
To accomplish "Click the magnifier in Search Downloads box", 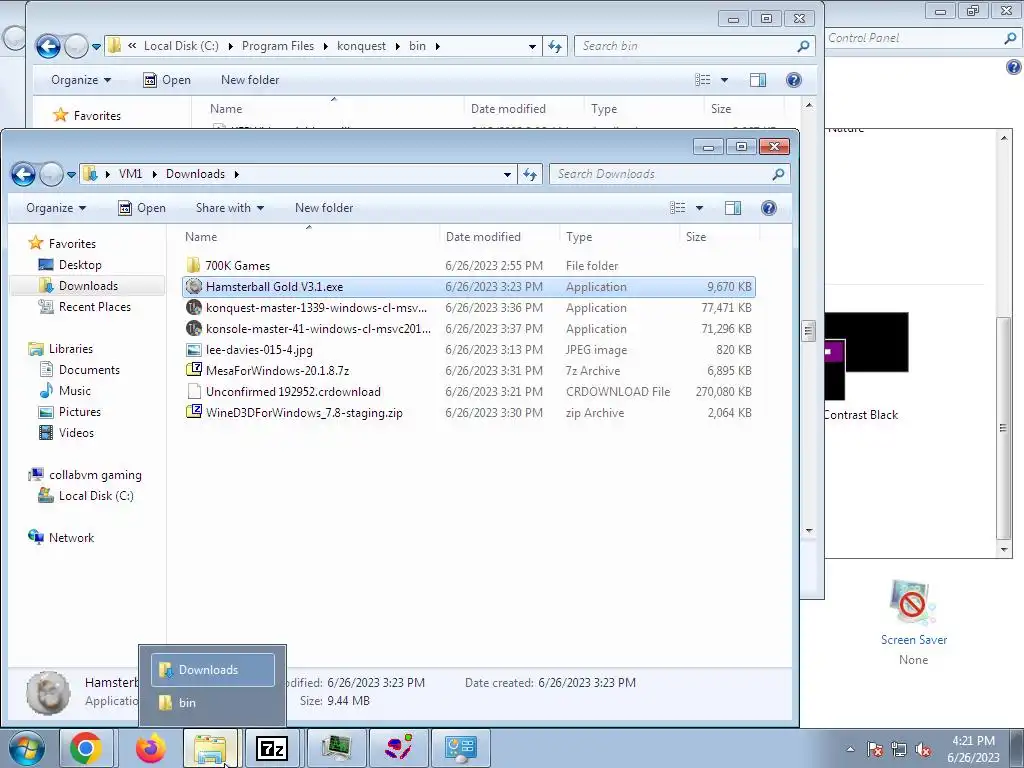I will (x=778, y=174).
